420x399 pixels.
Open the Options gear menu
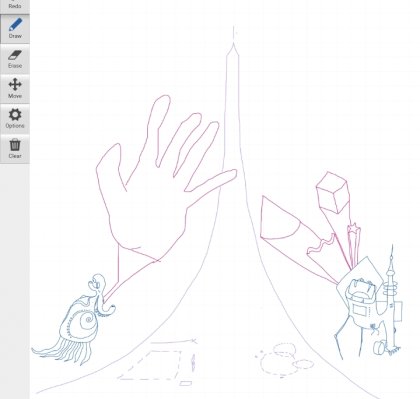(15, 119)
